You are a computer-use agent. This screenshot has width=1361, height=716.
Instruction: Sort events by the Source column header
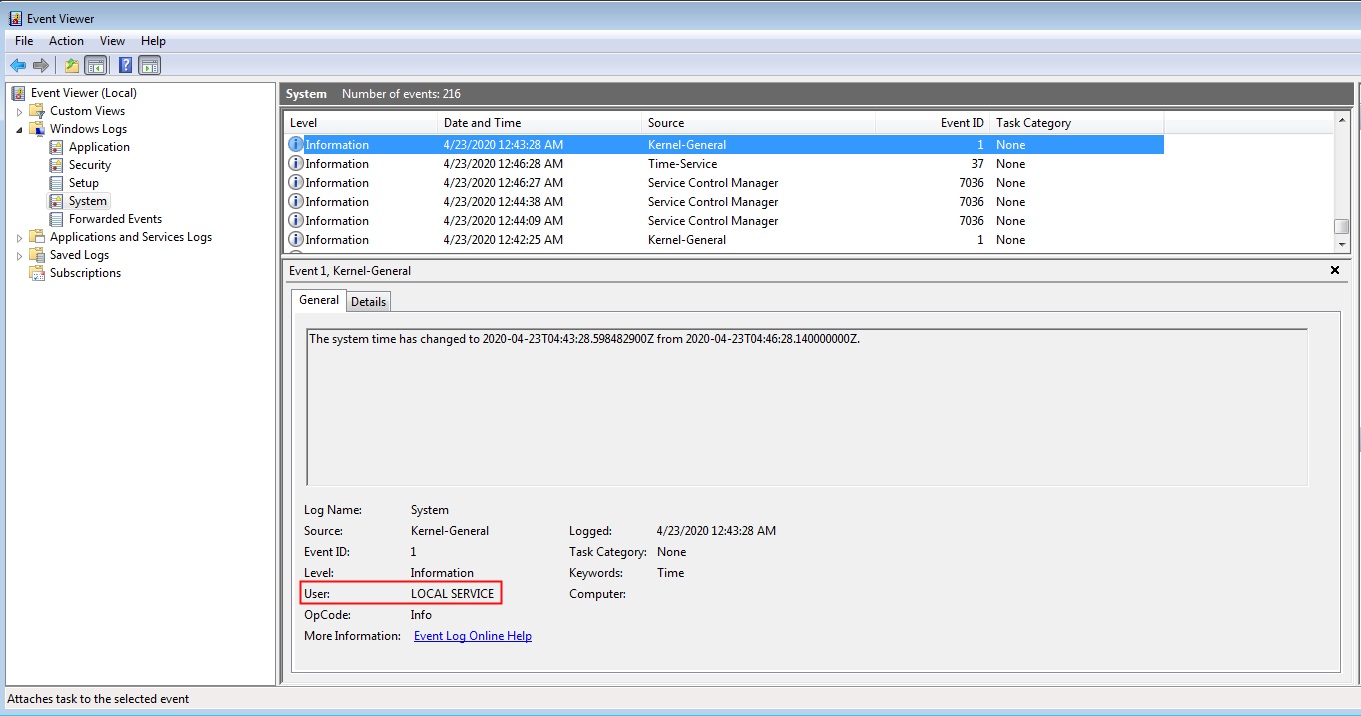pyautogui.click(x=758, y=123)
